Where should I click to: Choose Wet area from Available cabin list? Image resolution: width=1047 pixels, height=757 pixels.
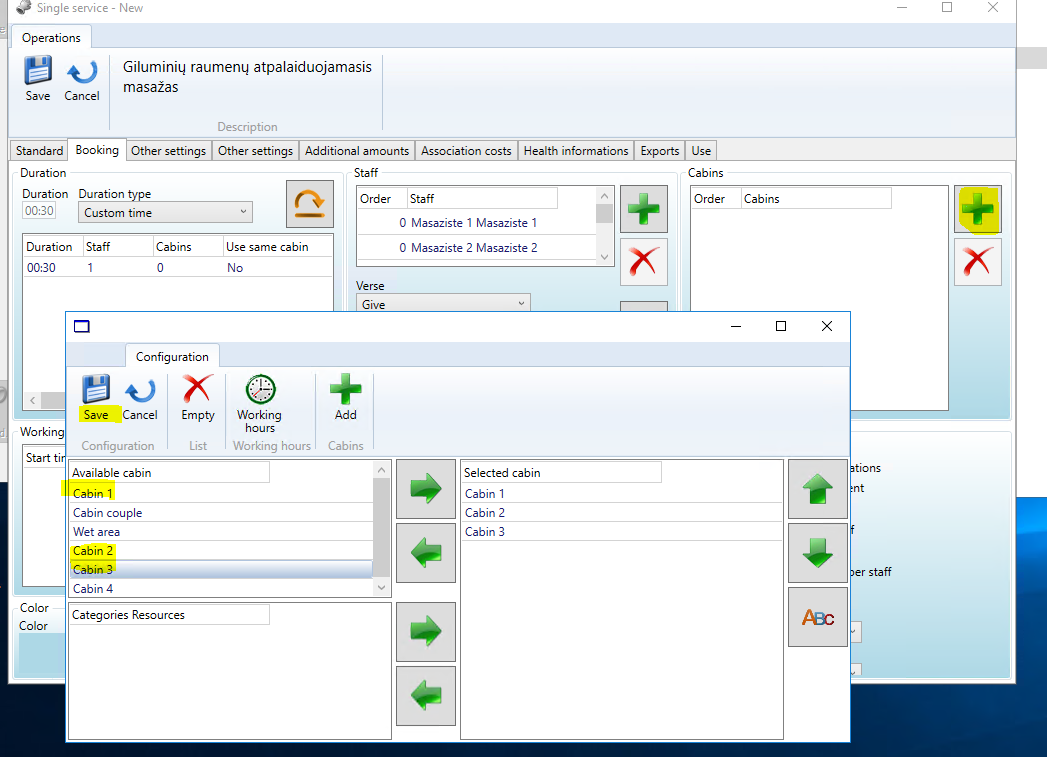[222, 532]
